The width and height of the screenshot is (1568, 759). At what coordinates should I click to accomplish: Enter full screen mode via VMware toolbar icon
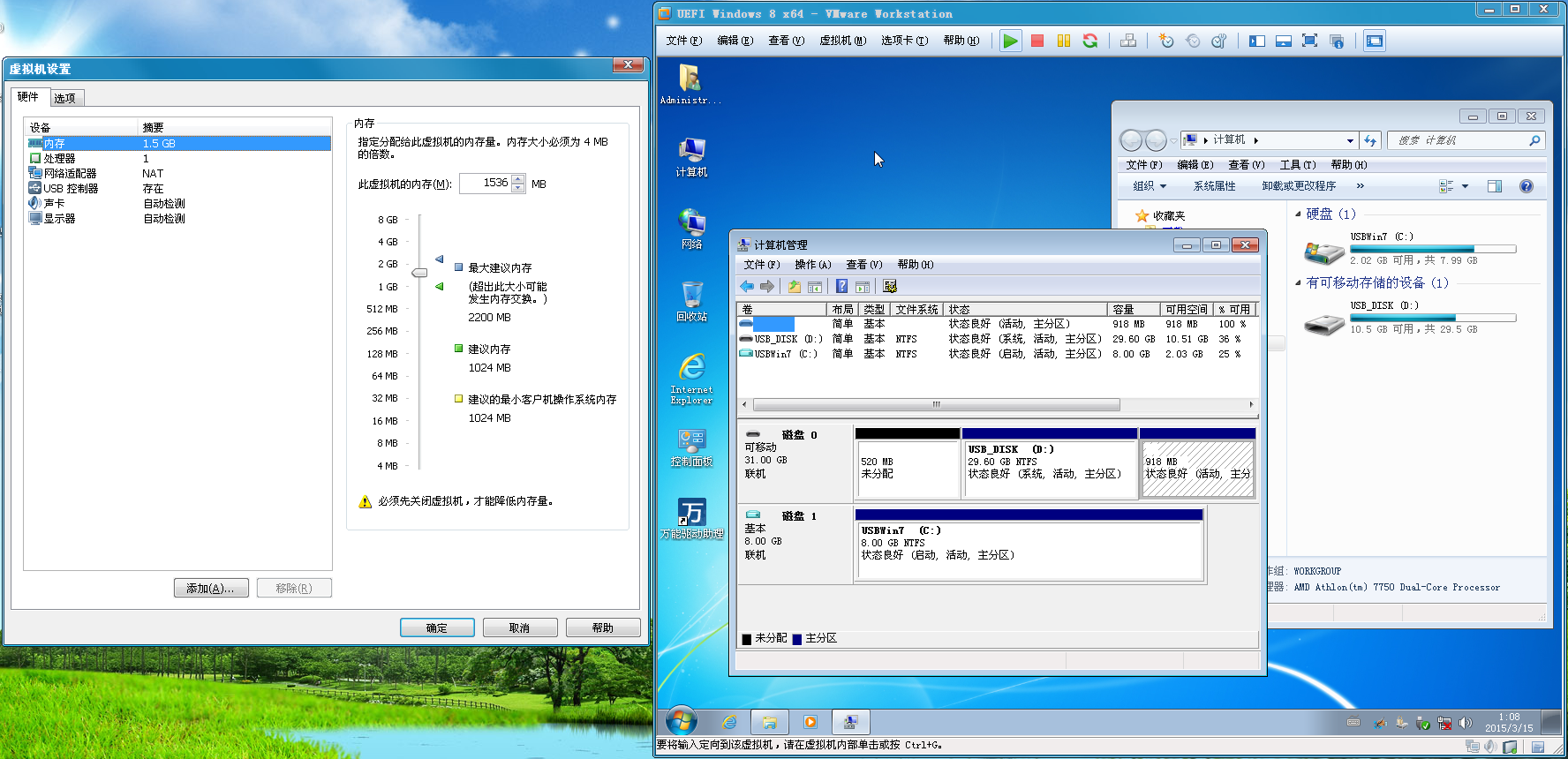point(1310,41)
